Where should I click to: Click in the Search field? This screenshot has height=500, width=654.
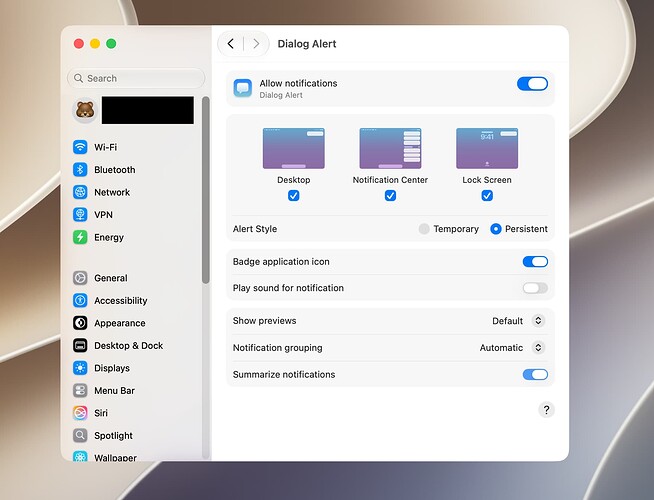point(136,78)
